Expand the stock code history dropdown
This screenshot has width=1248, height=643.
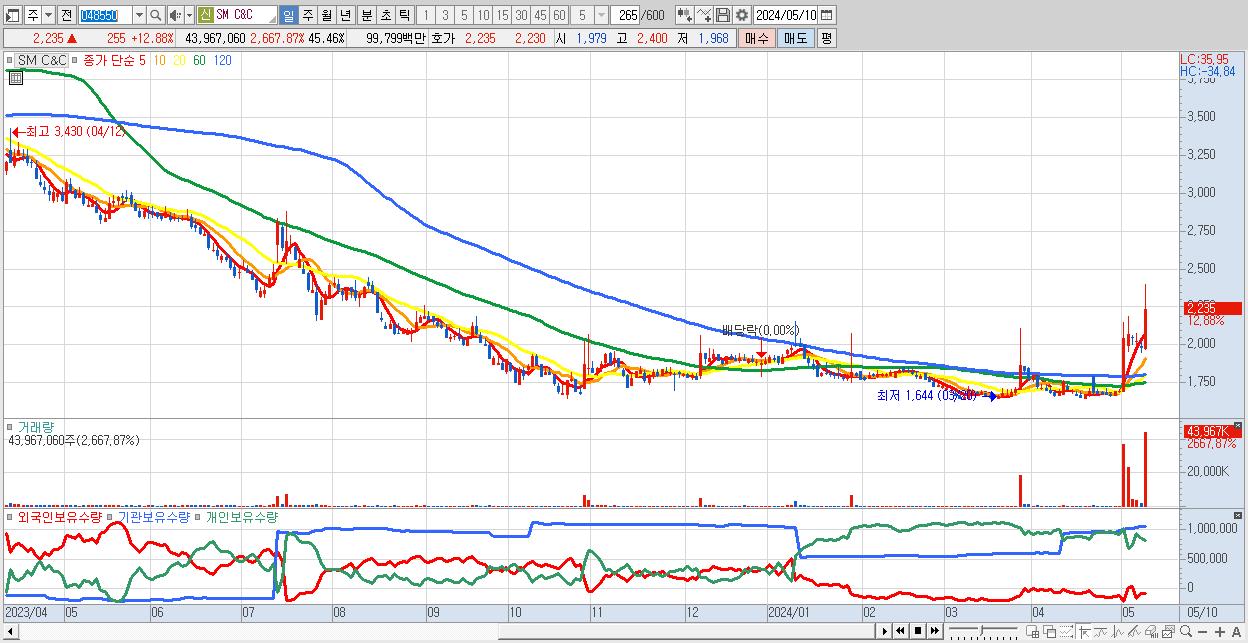[x=139, y=15]
